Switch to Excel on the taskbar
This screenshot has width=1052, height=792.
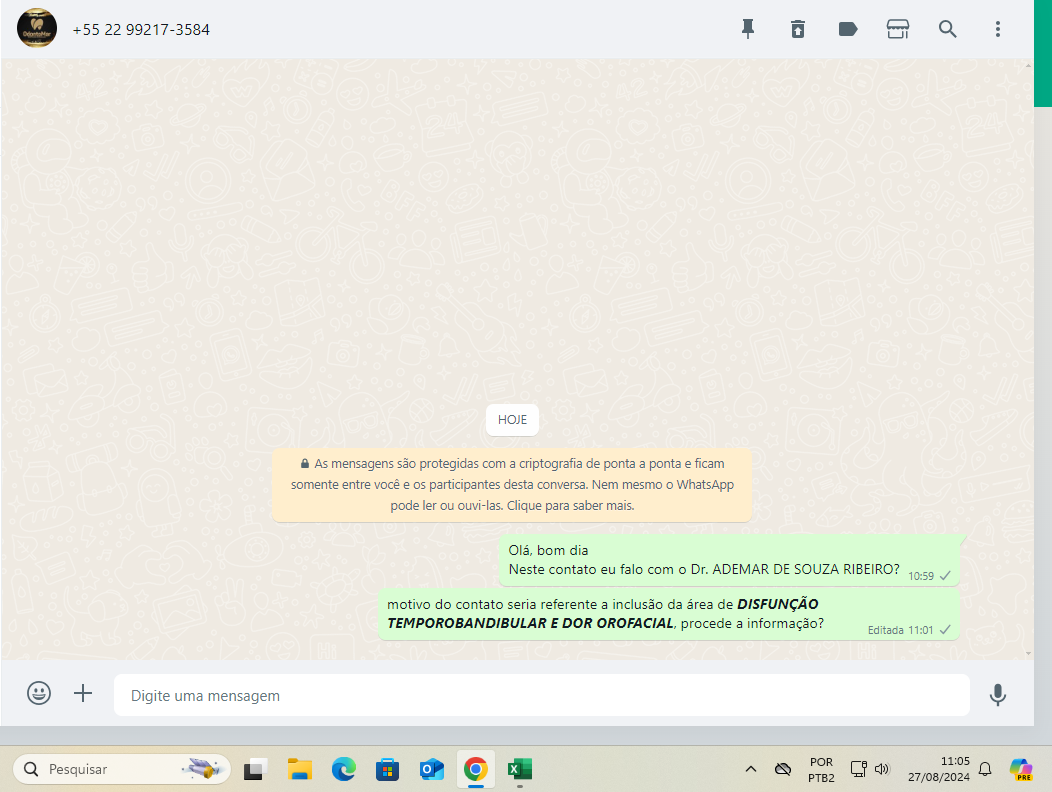click(x=520, y=769)
